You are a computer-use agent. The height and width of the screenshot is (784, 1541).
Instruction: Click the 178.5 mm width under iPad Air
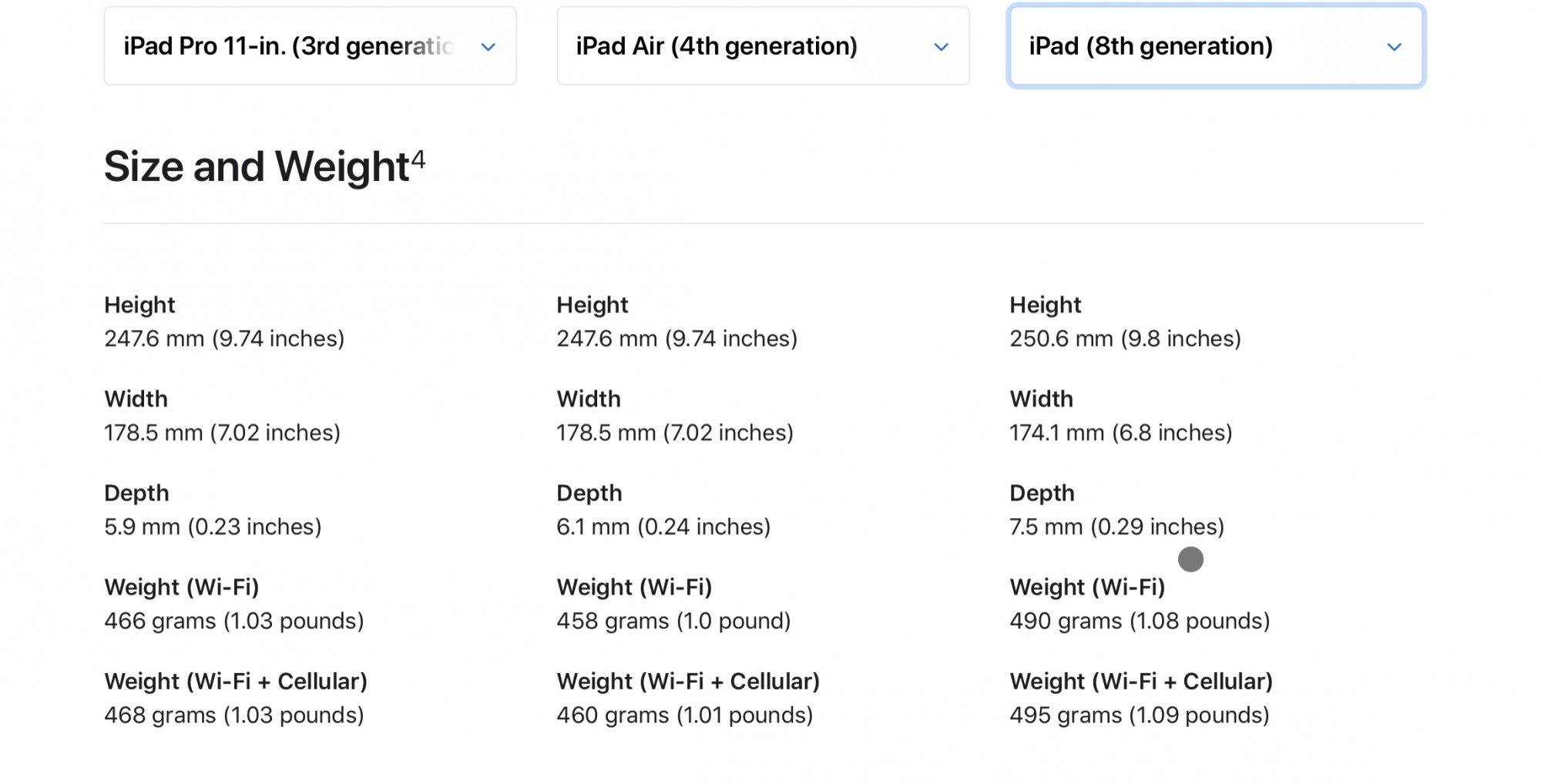[675, 433]
